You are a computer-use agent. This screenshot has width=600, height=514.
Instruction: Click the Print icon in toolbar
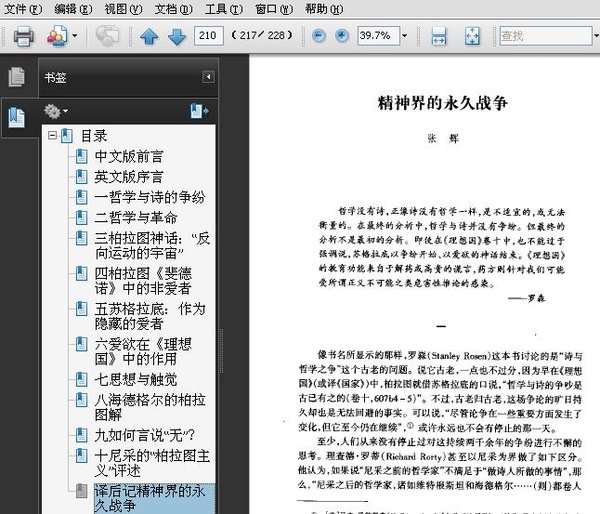click(24, 36)
